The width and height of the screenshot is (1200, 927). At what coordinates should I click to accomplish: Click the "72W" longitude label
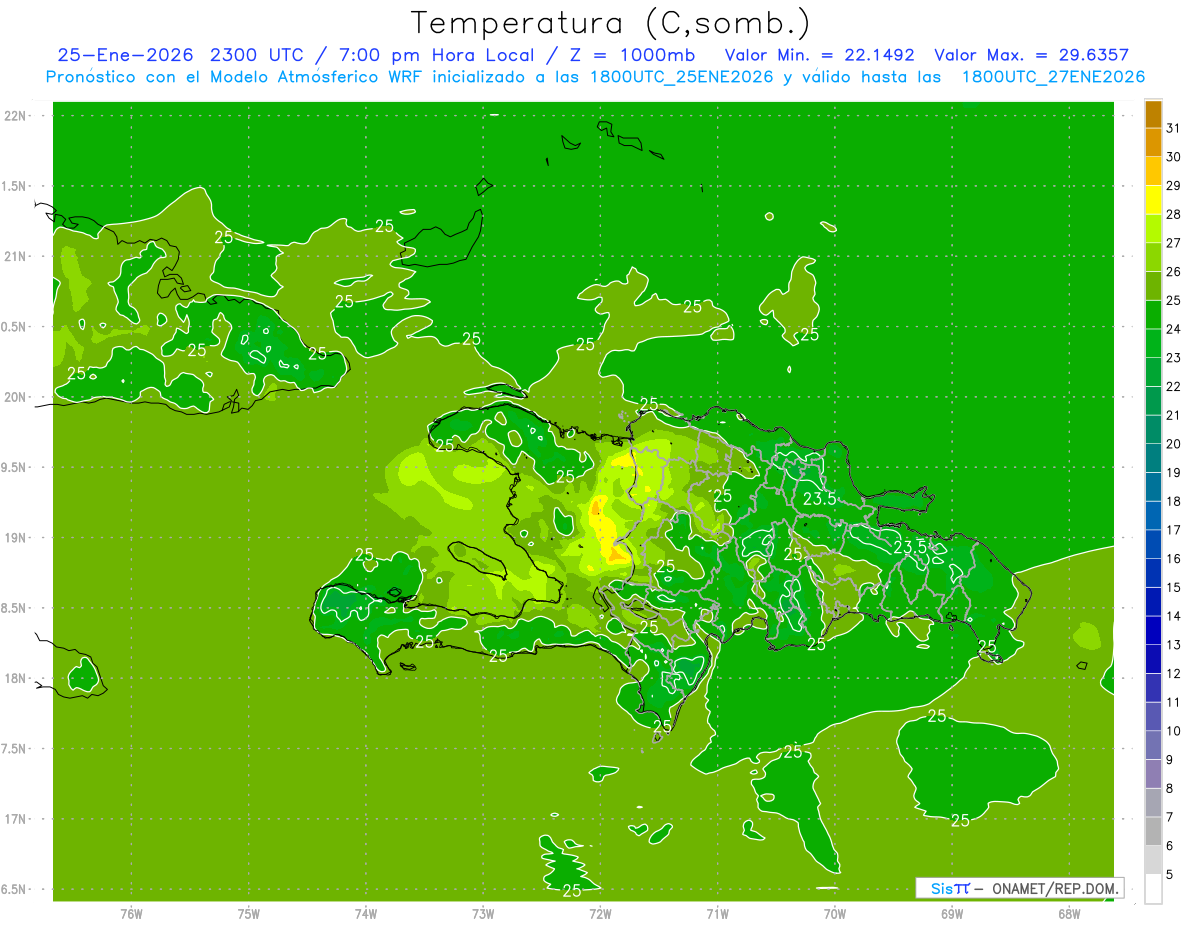600,913
